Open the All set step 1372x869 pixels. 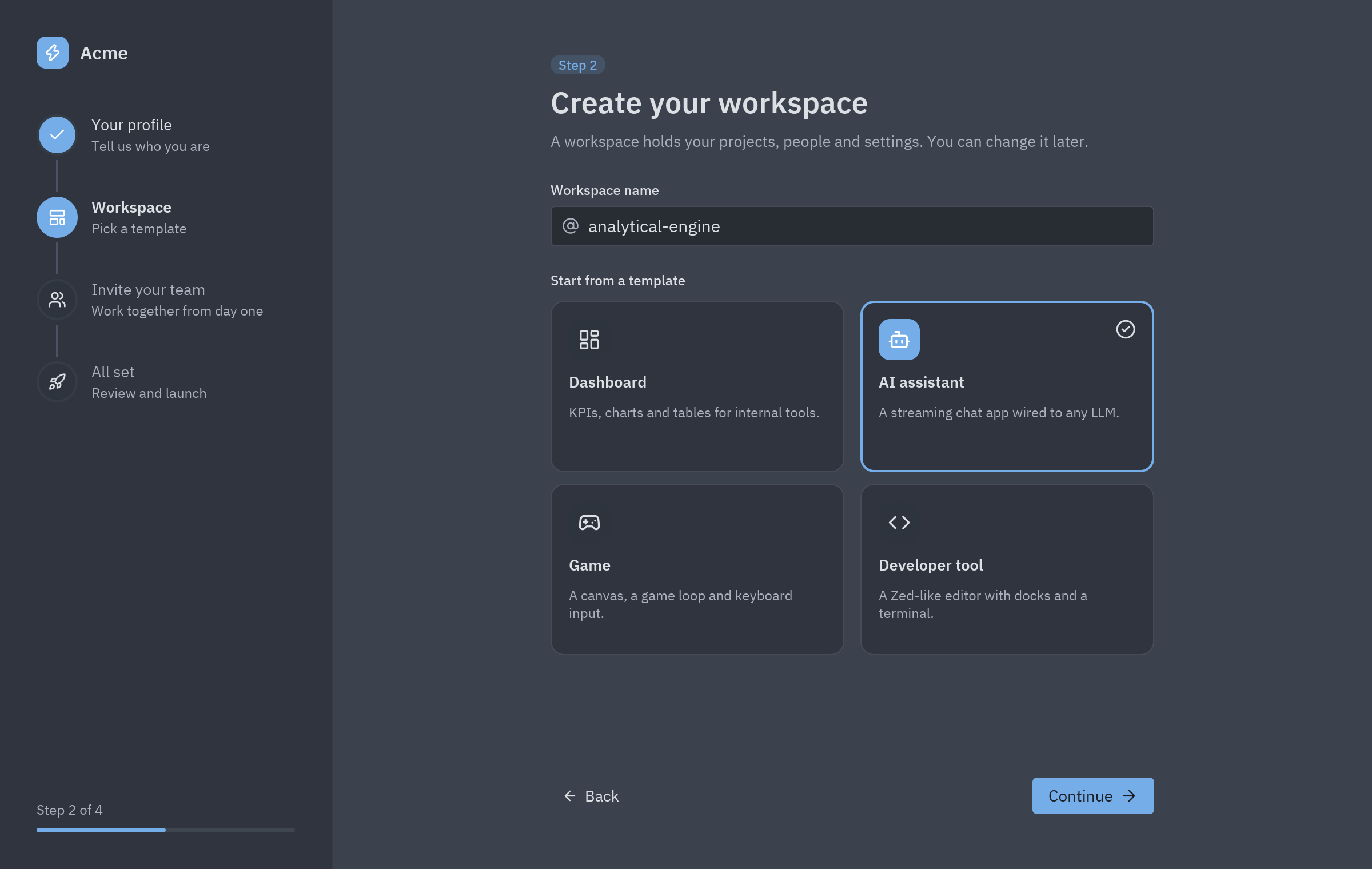[x=166, y=382]
